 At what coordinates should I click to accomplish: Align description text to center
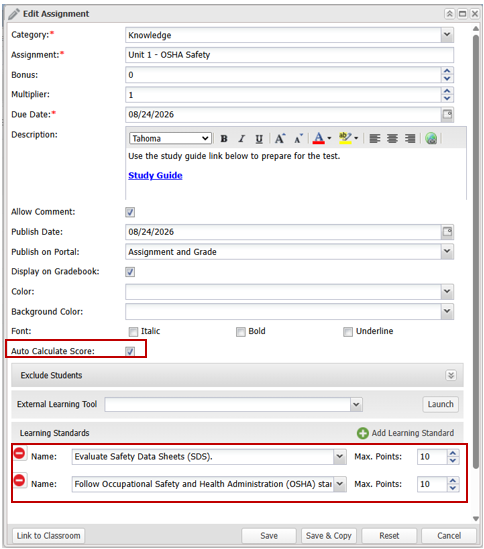[x=392, y=139]
